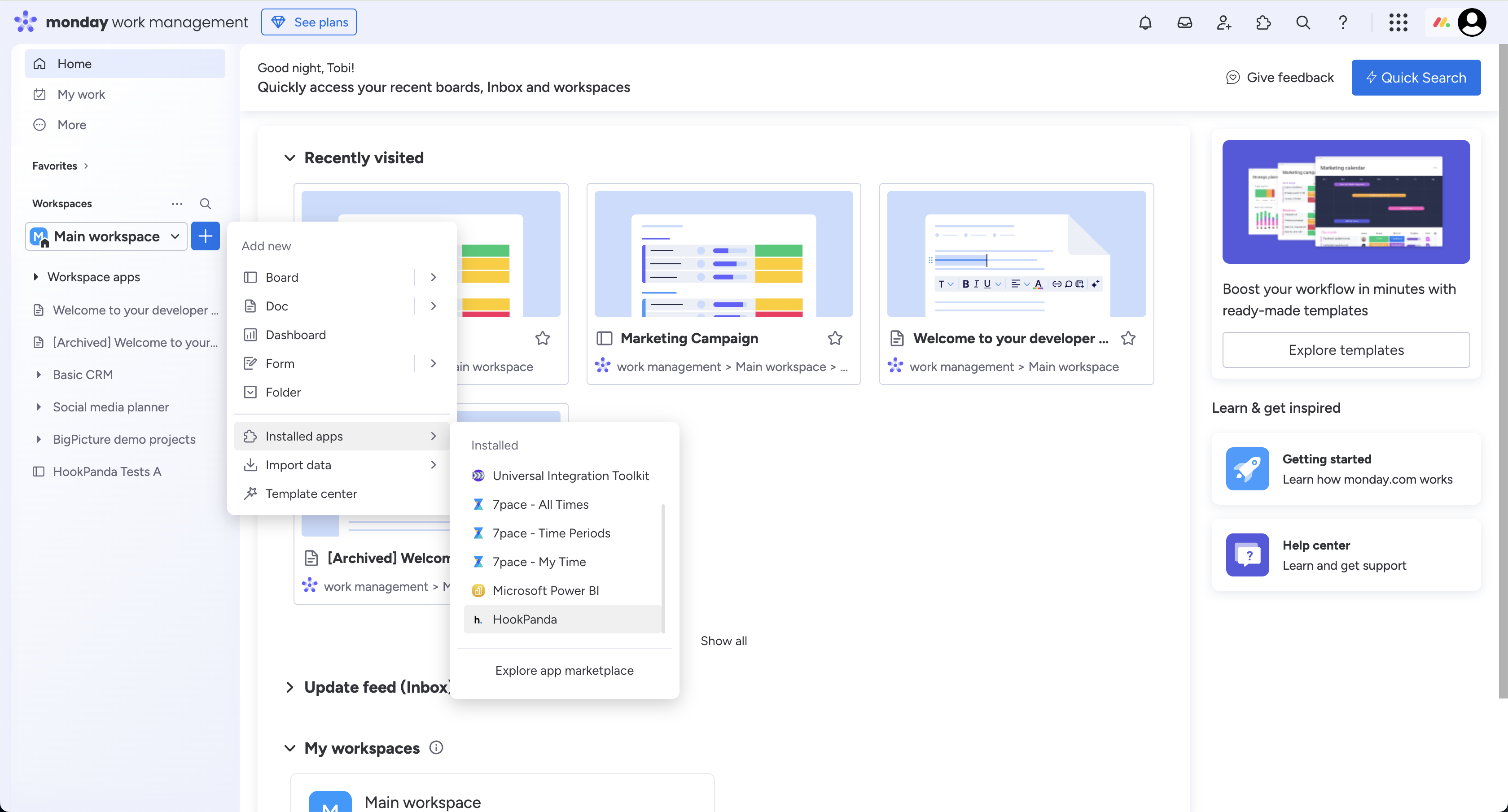1508x812 pixels.
Task: Click the Help center icon
Action: (1247, 554)
